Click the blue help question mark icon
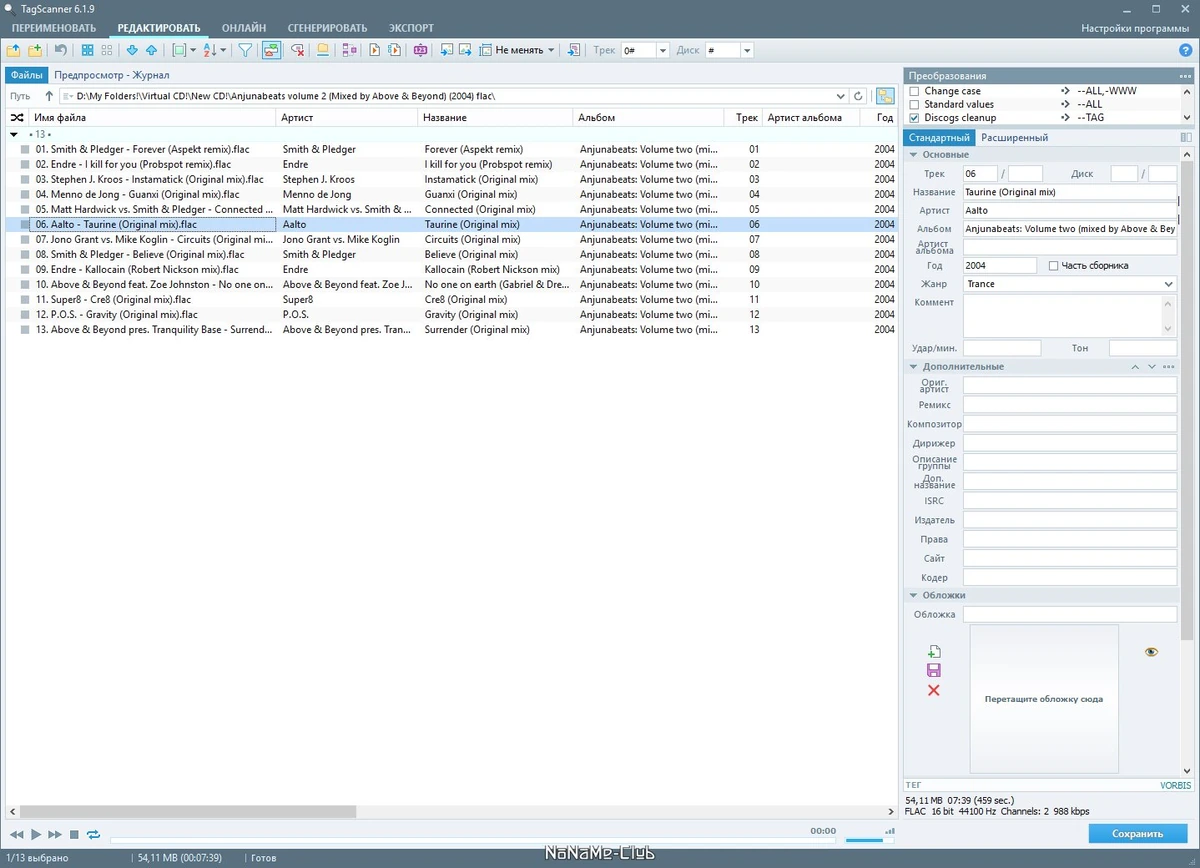 coord(1185,50)
